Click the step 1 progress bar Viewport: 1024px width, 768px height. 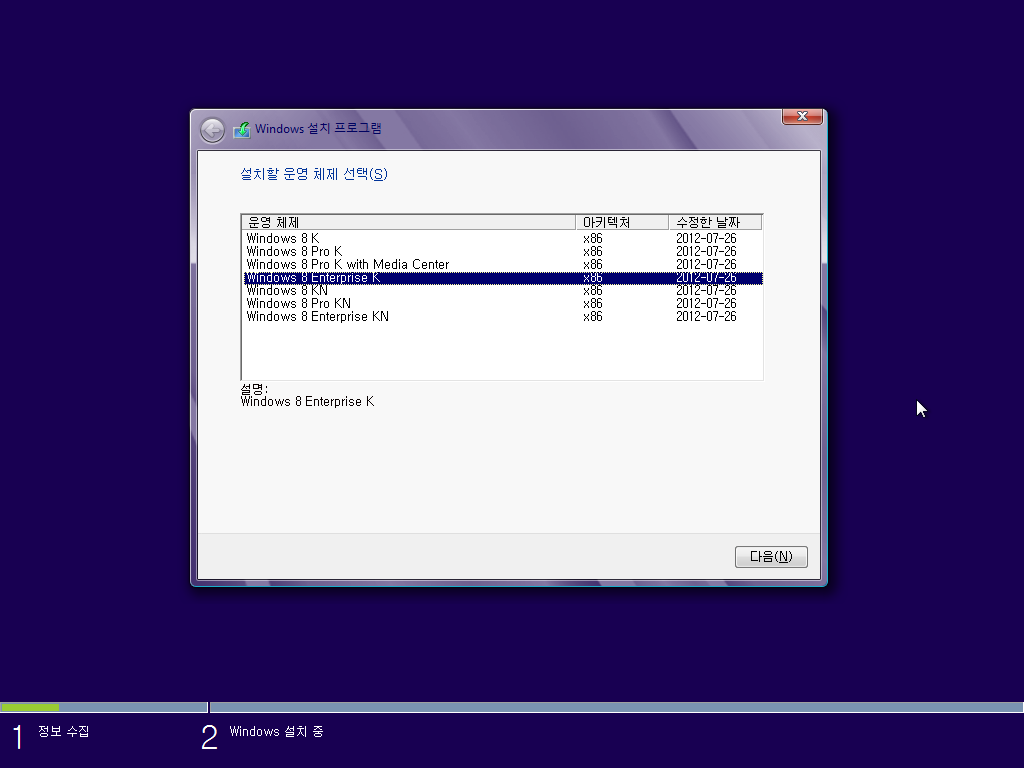tap(104, 707)
